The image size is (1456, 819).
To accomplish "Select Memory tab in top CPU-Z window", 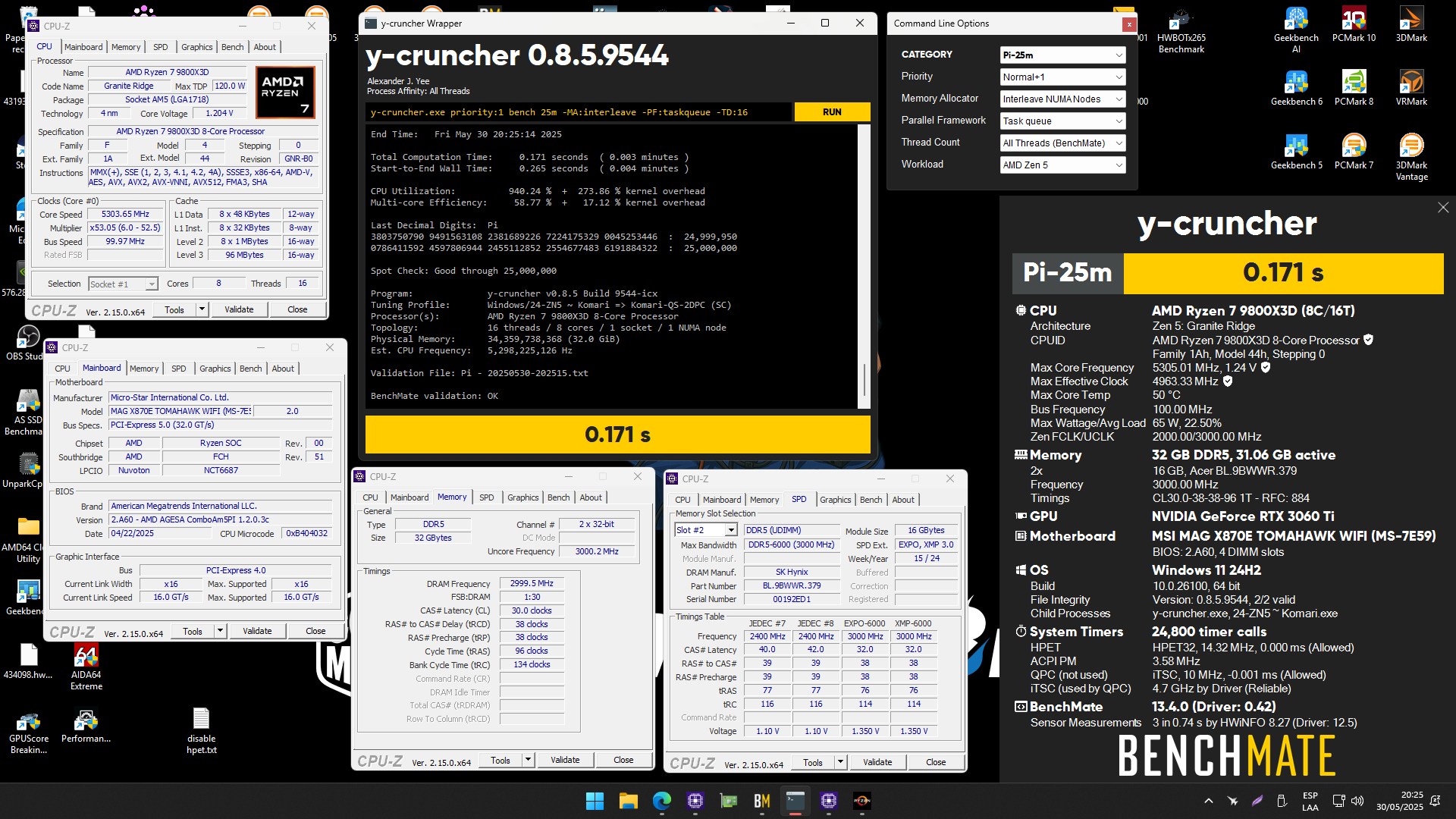I will [126, 47].
